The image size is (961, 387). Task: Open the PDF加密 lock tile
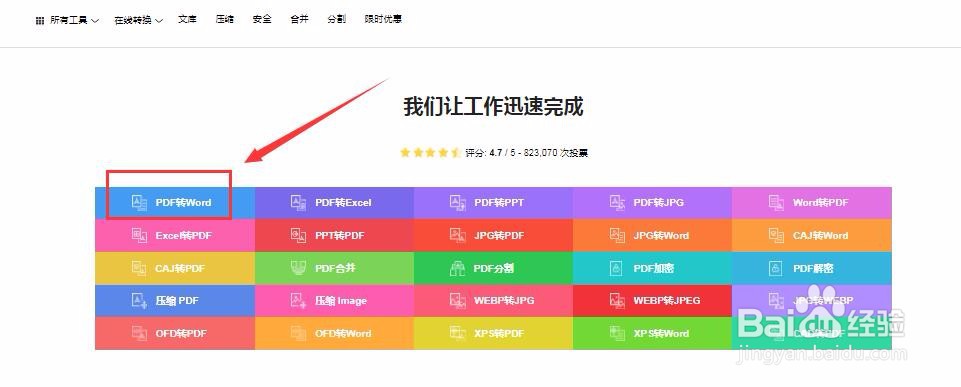(x=653, y=268)
